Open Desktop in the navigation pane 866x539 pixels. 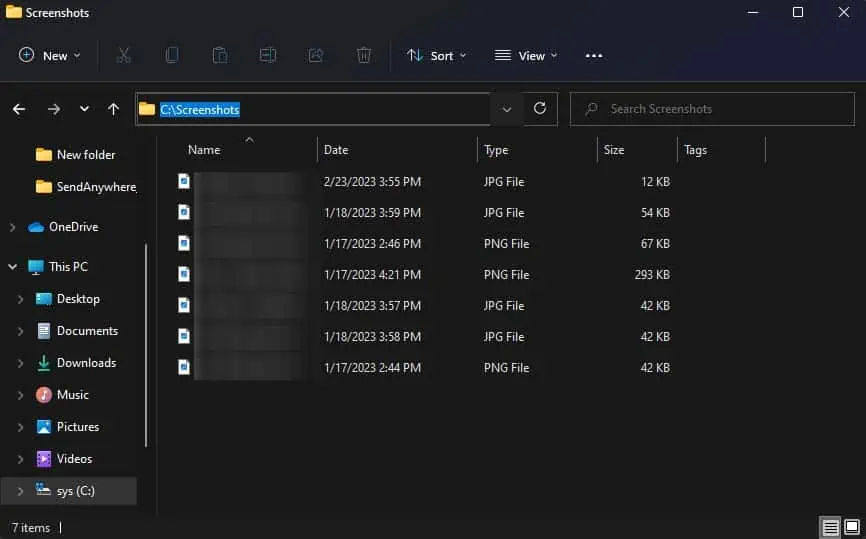coord(68,299)
